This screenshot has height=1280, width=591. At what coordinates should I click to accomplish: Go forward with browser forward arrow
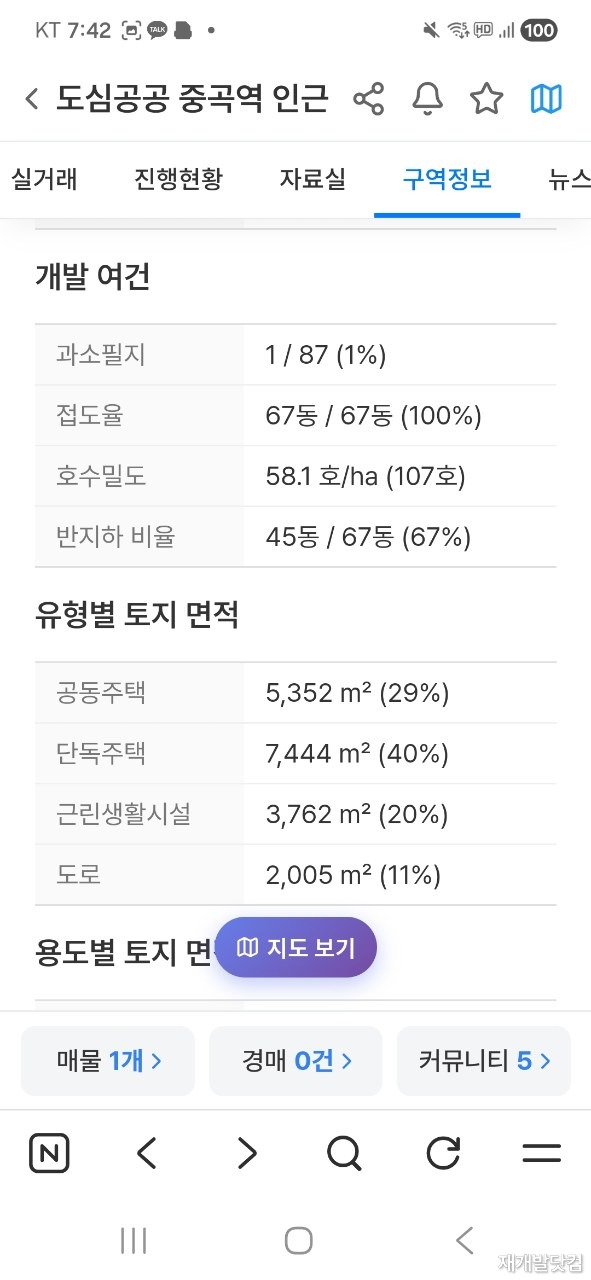click(x=246, y=1154)
